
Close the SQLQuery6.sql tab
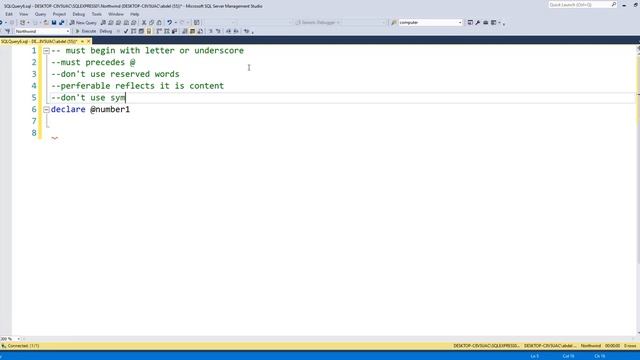89,41
